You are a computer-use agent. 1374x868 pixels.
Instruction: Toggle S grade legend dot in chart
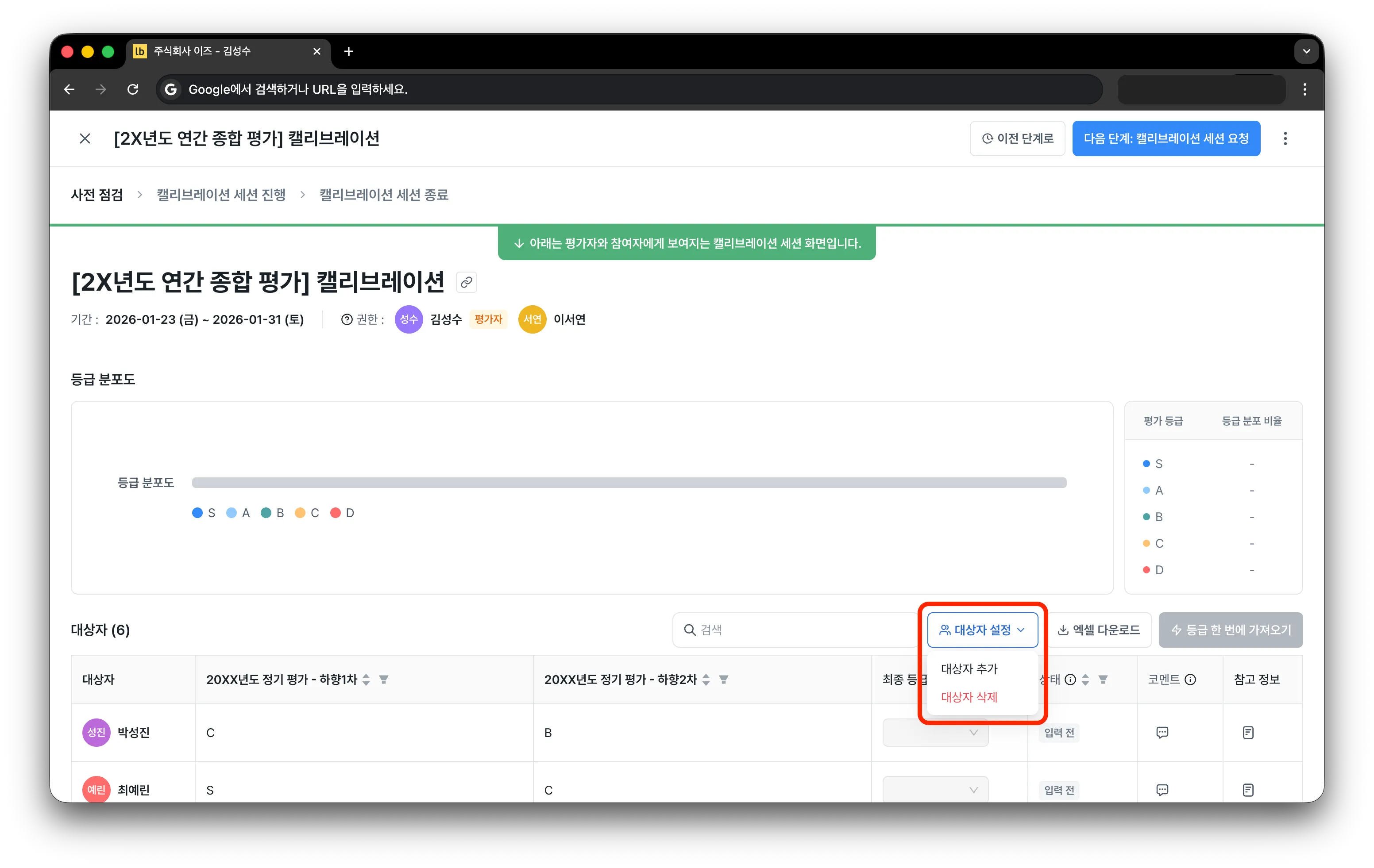pos(197,513)
